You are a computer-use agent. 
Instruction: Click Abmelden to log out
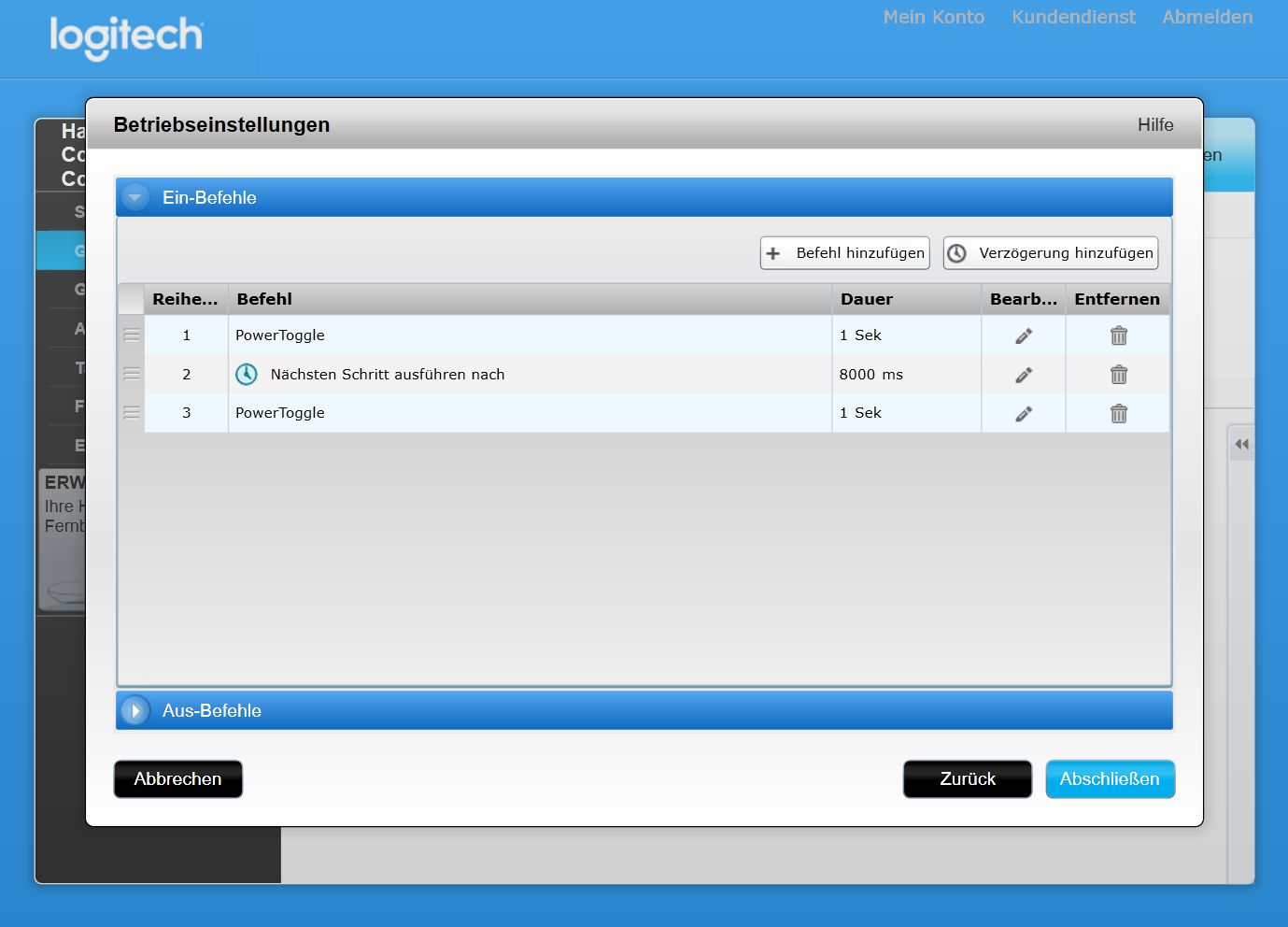coord(1207,17)
